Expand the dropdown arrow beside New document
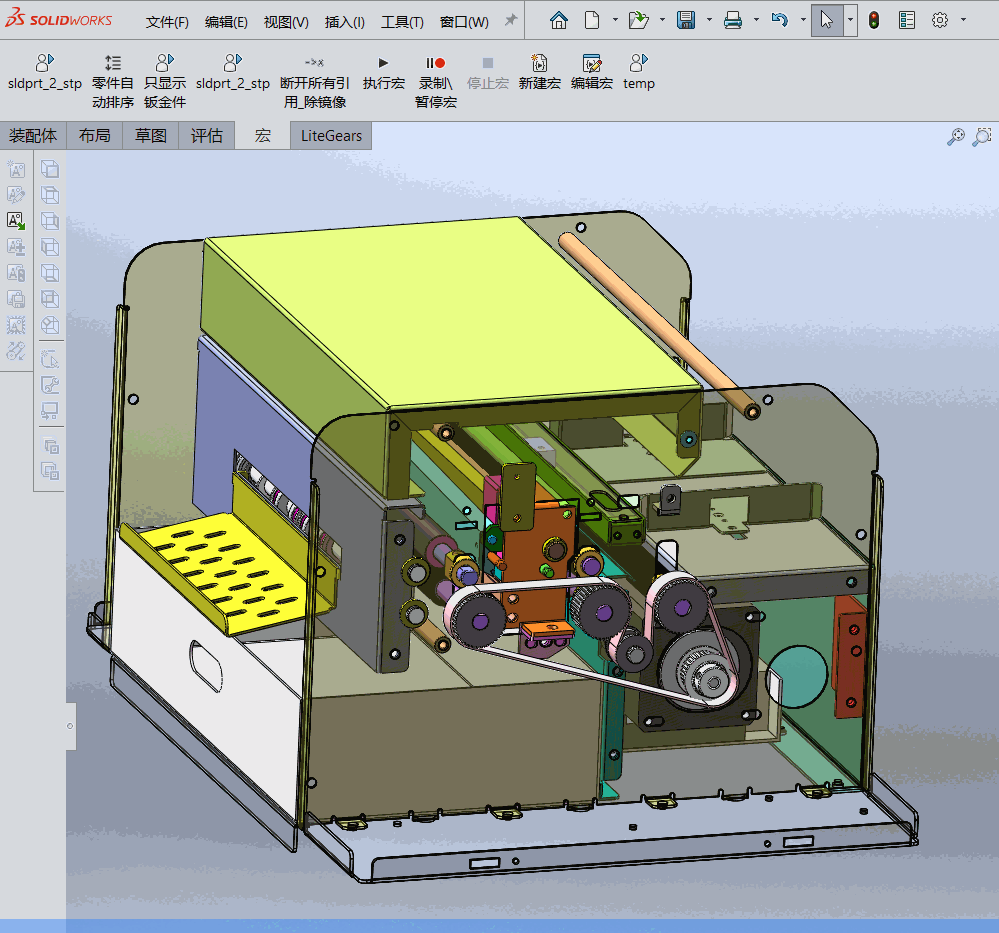Viewport: 999px width, 933px height. (x=615, y=20)
